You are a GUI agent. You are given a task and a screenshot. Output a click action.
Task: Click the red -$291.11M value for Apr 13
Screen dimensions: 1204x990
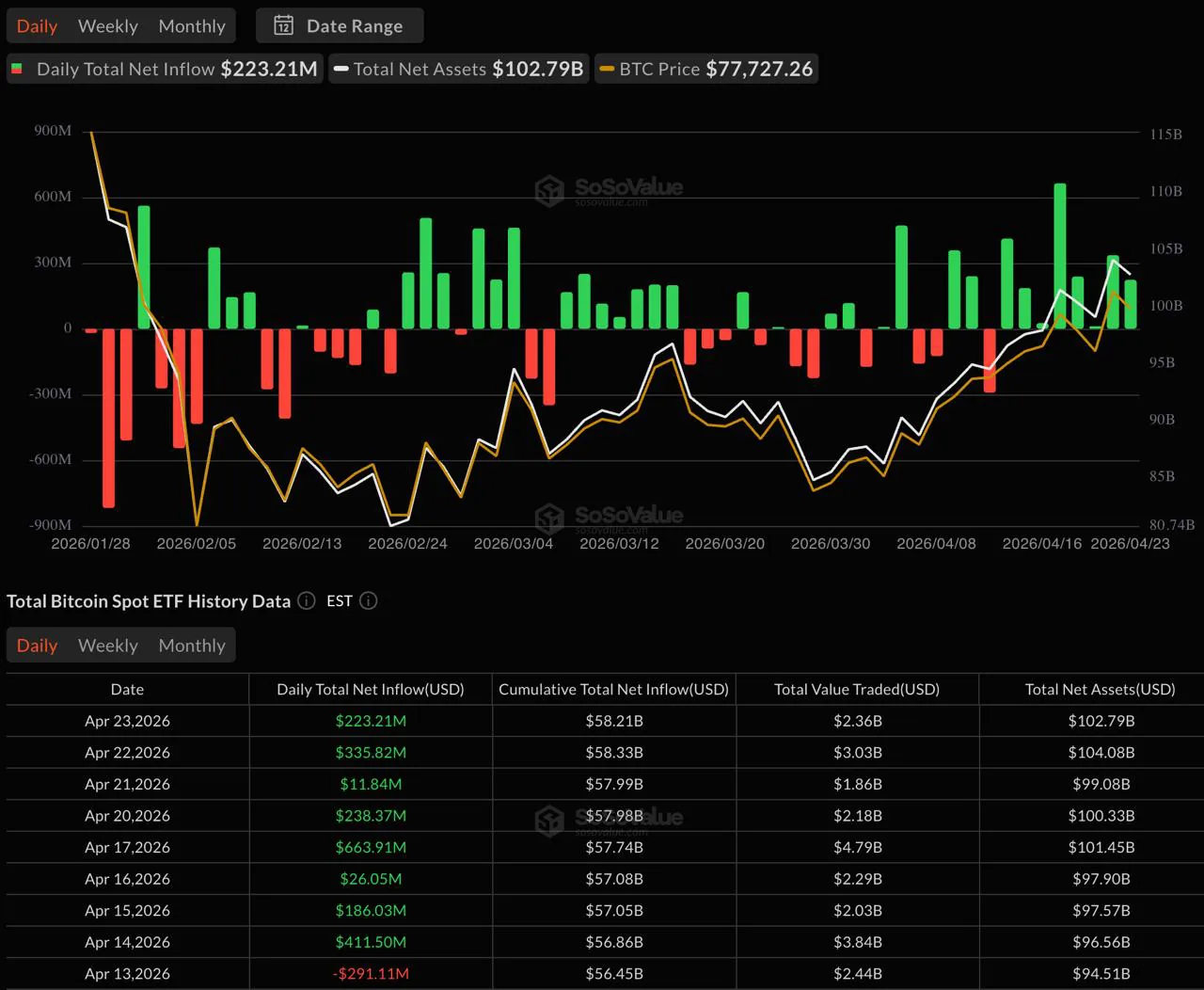click(x=371, y=974)
